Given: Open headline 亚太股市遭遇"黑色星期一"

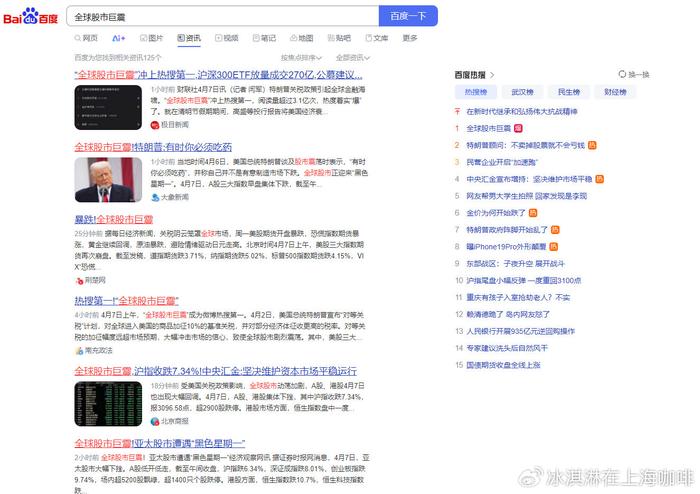Looking at the screenshot, I should tap(159, 443).
